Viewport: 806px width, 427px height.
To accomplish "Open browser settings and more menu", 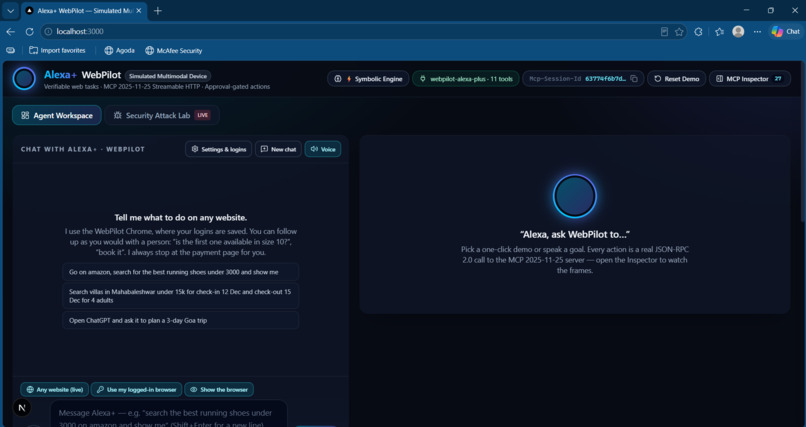I will click(757, 32).
